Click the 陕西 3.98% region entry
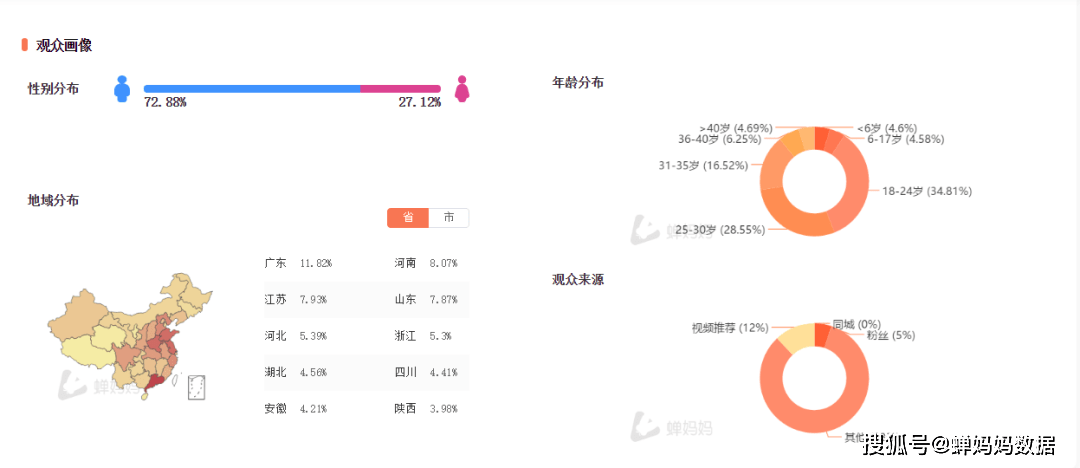The width and height of the screenshot is (1080, 468). click(x=426, y=409)
